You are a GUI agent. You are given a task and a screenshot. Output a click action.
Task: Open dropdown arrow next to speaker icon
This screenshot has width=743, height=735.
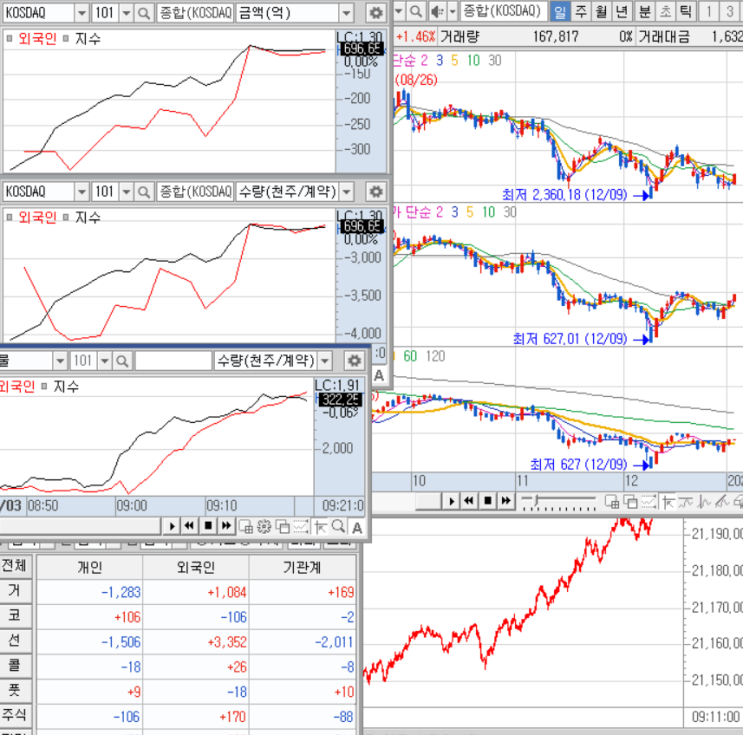click(453, 11)
